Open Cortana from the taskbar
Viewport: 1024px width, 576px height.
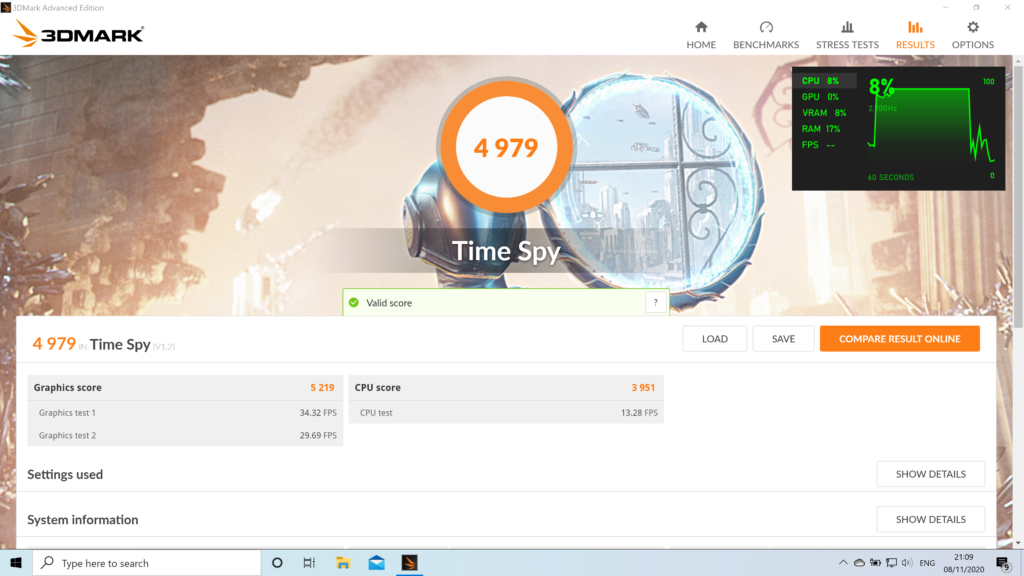tap(277, 562)
